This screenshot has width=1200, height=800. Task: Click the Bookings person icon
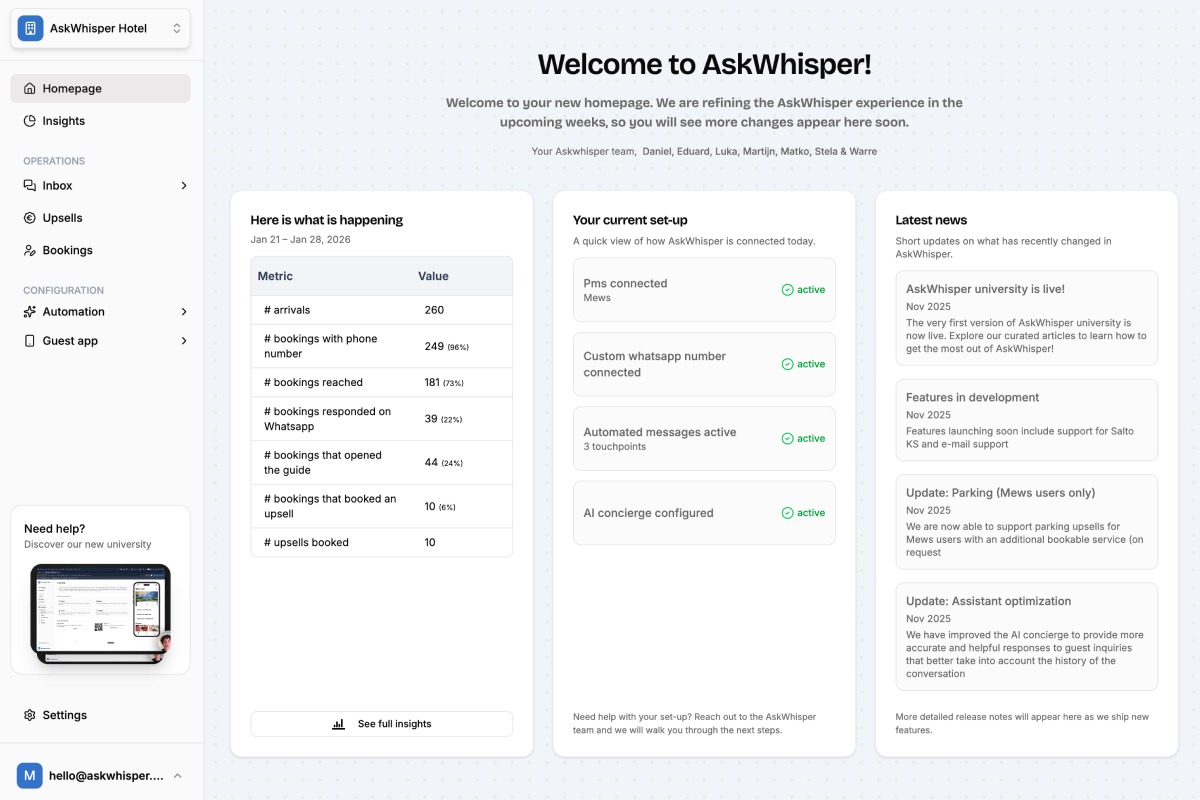point(30,250)
